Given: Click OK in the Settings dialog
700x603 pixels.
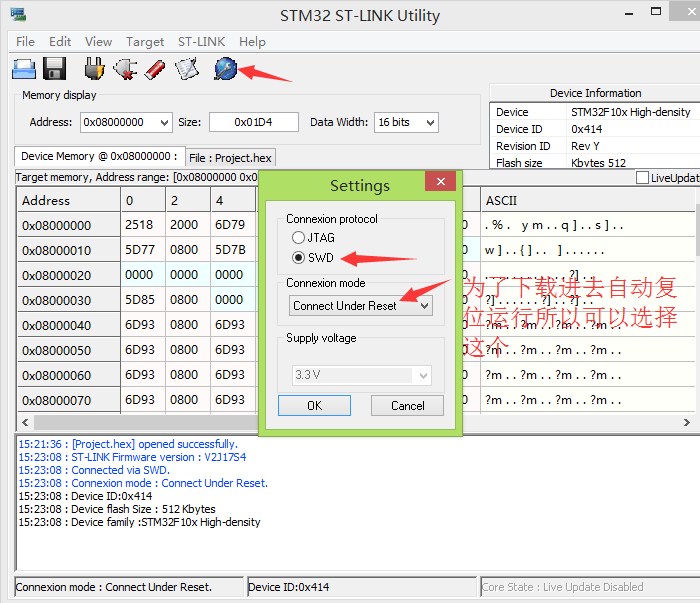Looking at the screenshot, I should tap(314, 405).
